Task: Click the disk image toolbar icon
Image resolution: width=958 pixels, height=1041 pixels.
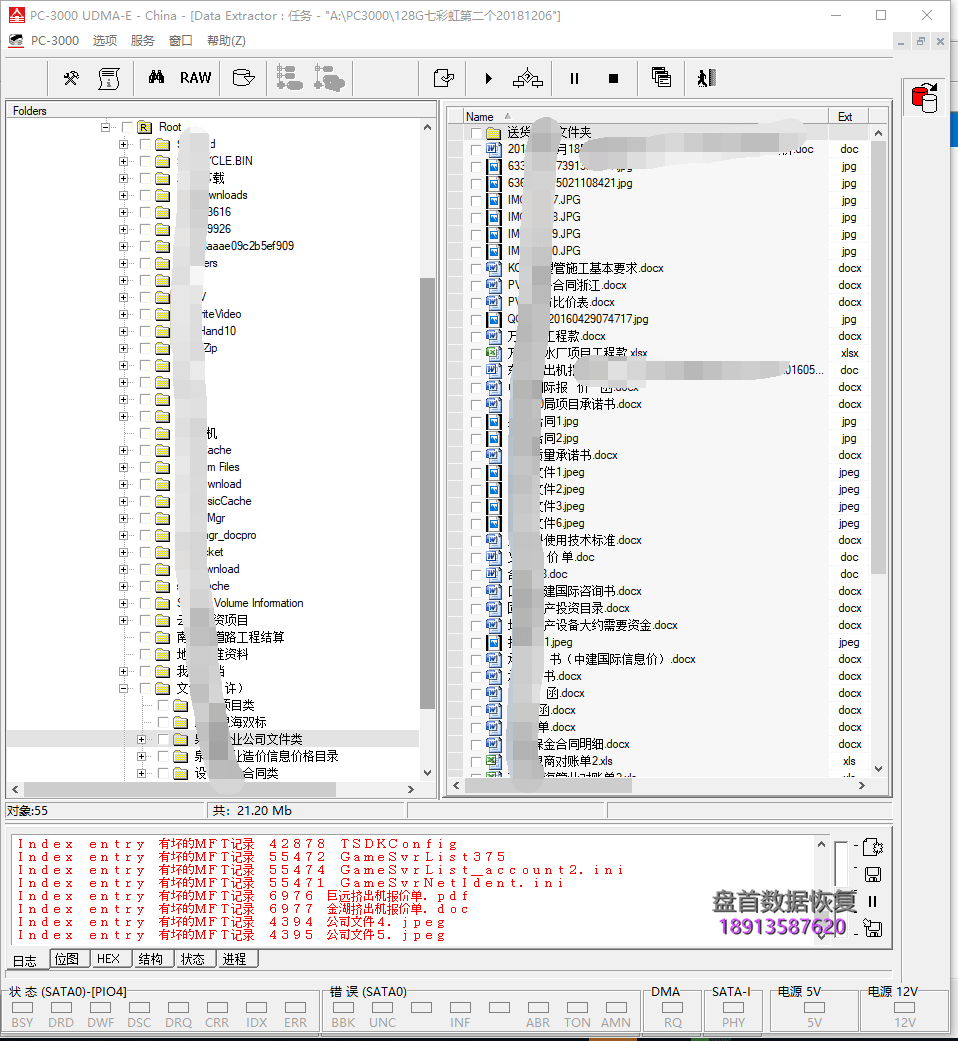Action: [x=244, y=78]
